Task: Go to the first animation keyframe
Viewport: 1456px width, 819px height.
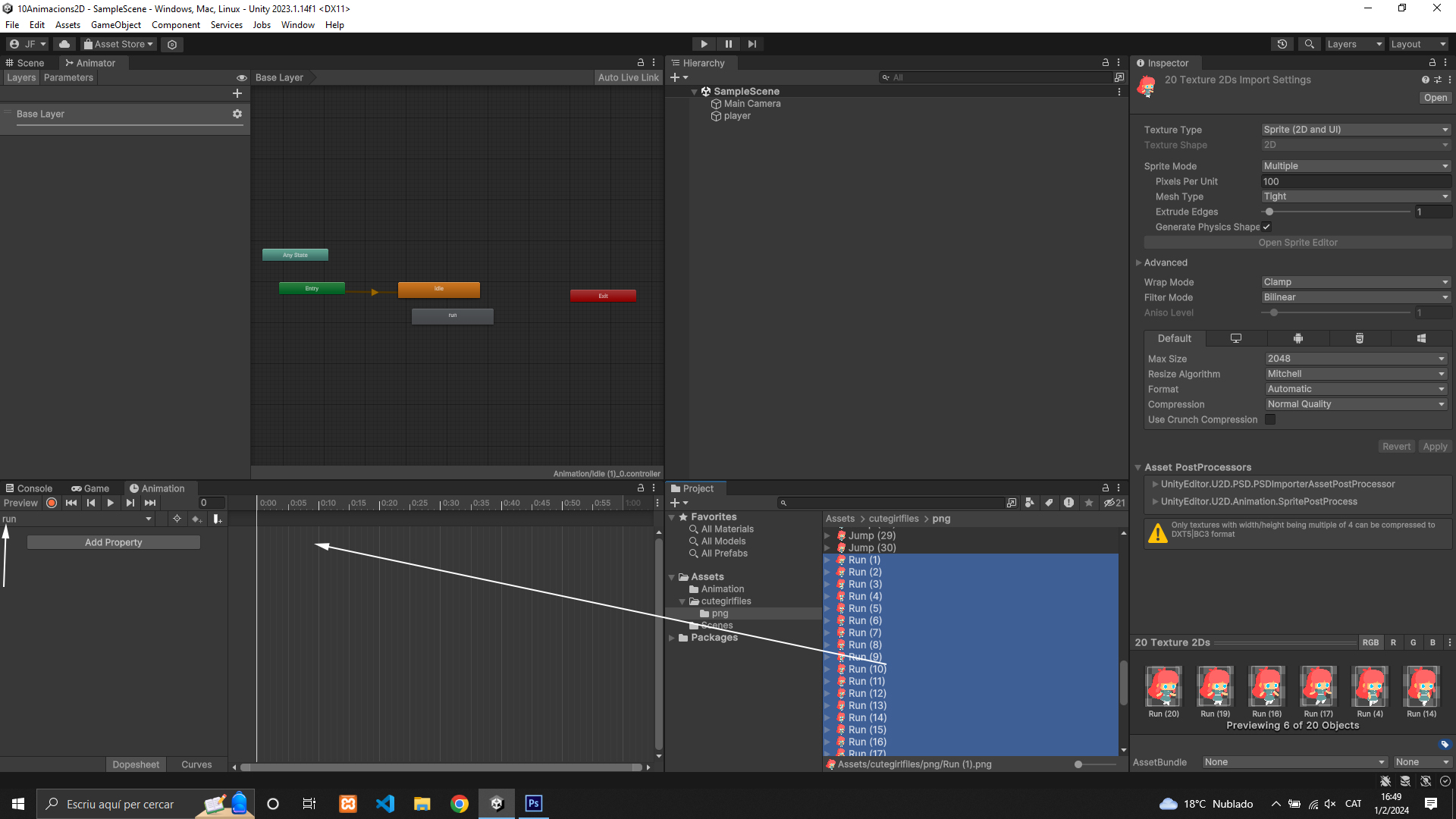Action: [x=71, y=503]
